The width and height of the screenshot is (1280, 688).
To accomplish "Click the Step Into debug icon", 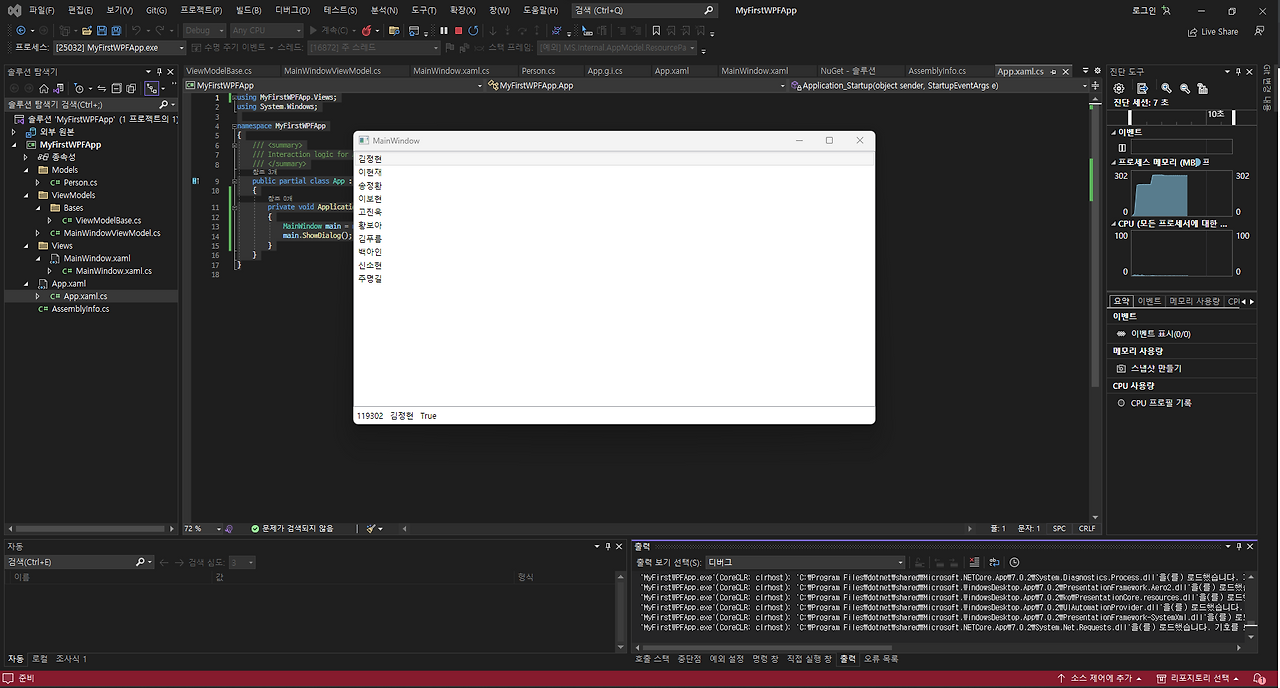I will 493,30.
